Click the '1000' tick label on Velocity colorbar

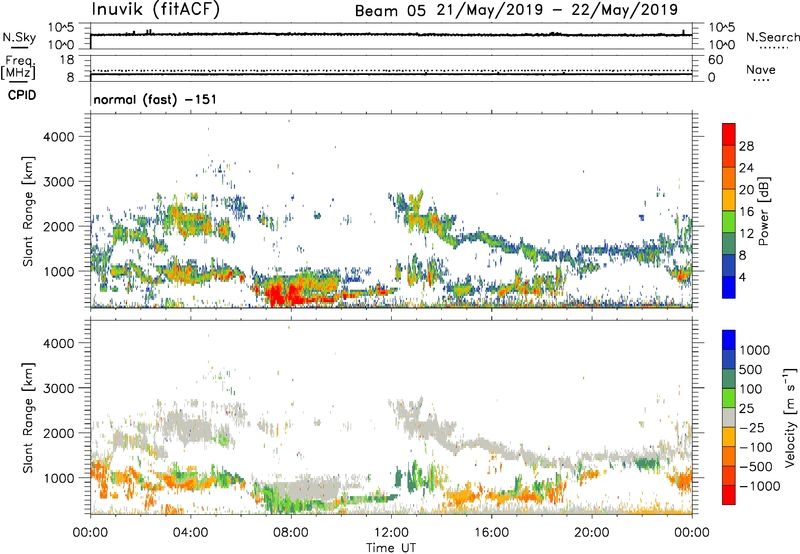(x=754, y=350)
